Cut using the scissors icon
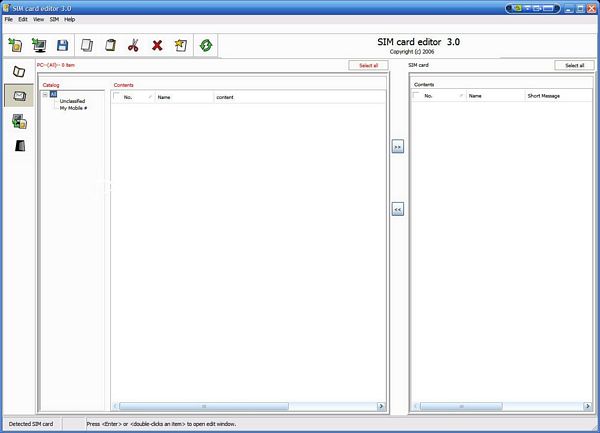 pyautogui.click(x=133, y=45)
